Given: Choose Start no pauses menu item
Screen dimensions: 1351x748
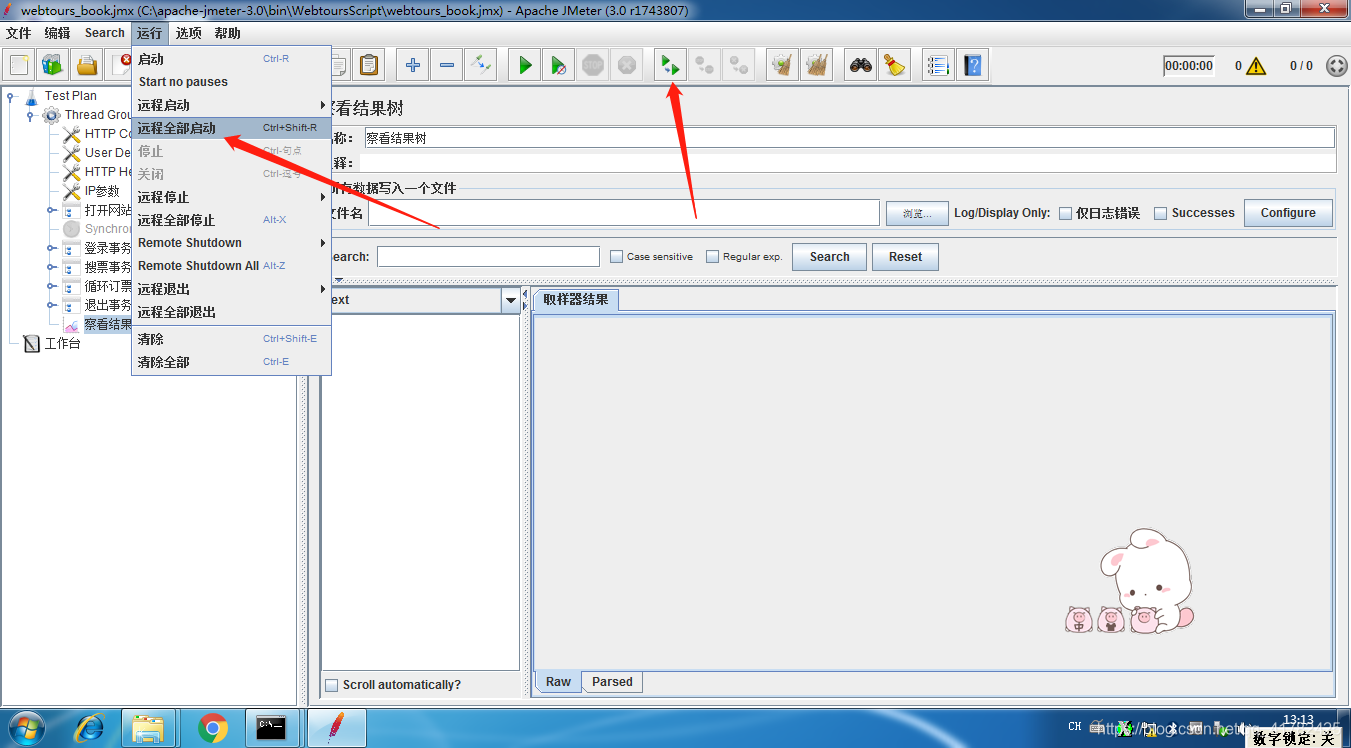Looking at the screenshot, I should 231,82.
